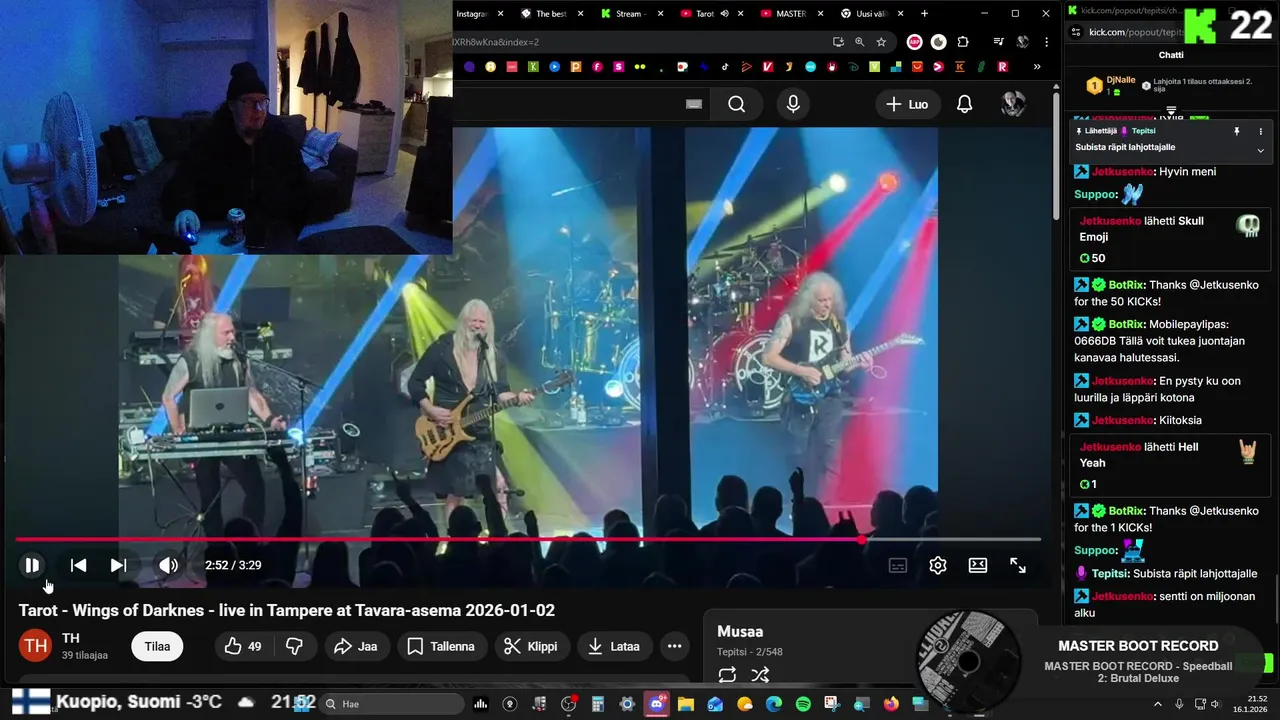Screen dimensions: 1280x720
Task: Subscribe with the Tilaa button
Action: point(157,646)
